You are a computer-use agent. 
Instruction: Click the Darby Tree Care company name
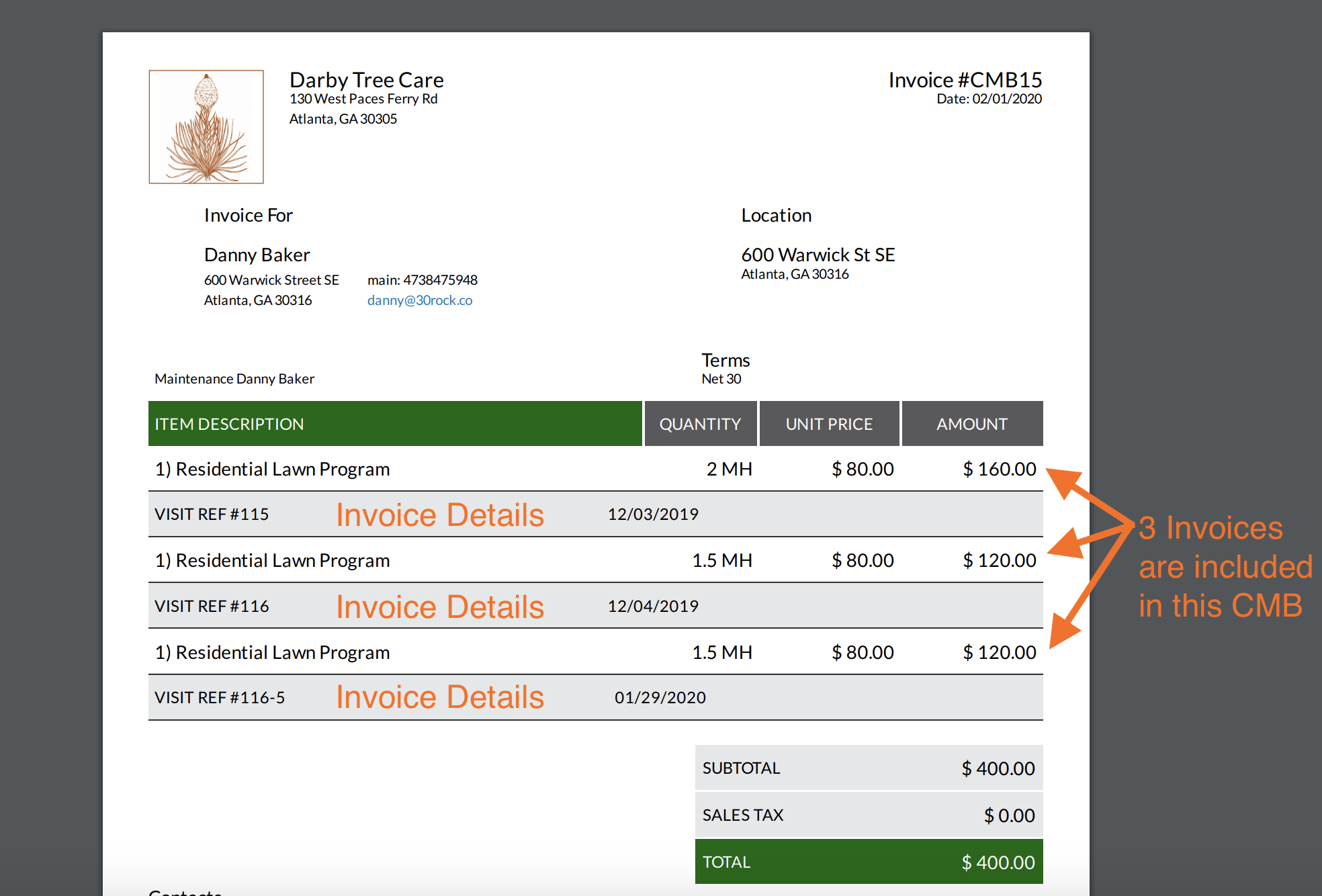(x=366, y=80)
